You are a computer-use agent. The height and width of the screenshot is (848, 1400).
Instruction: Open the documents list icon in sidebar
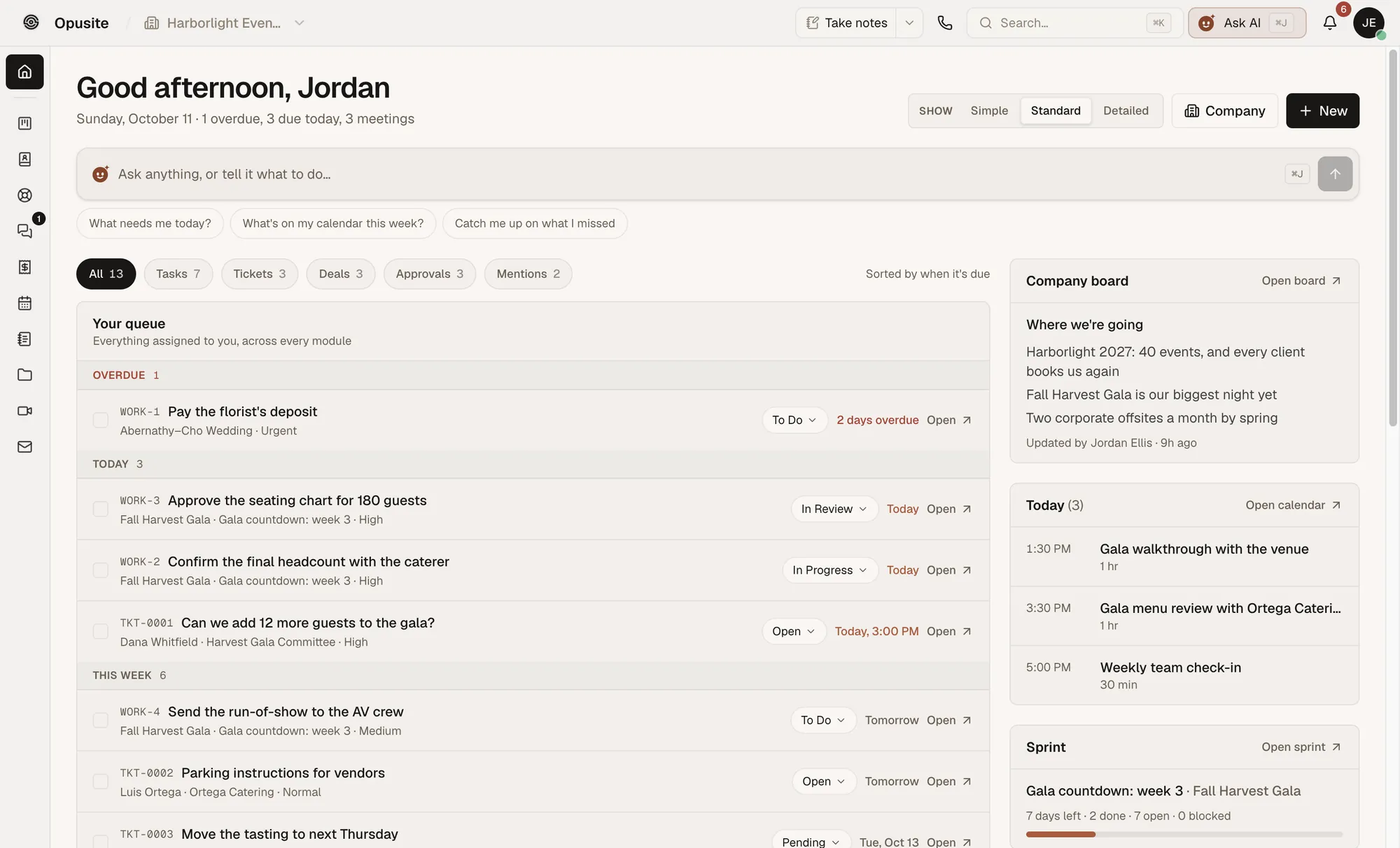(24, 339)
